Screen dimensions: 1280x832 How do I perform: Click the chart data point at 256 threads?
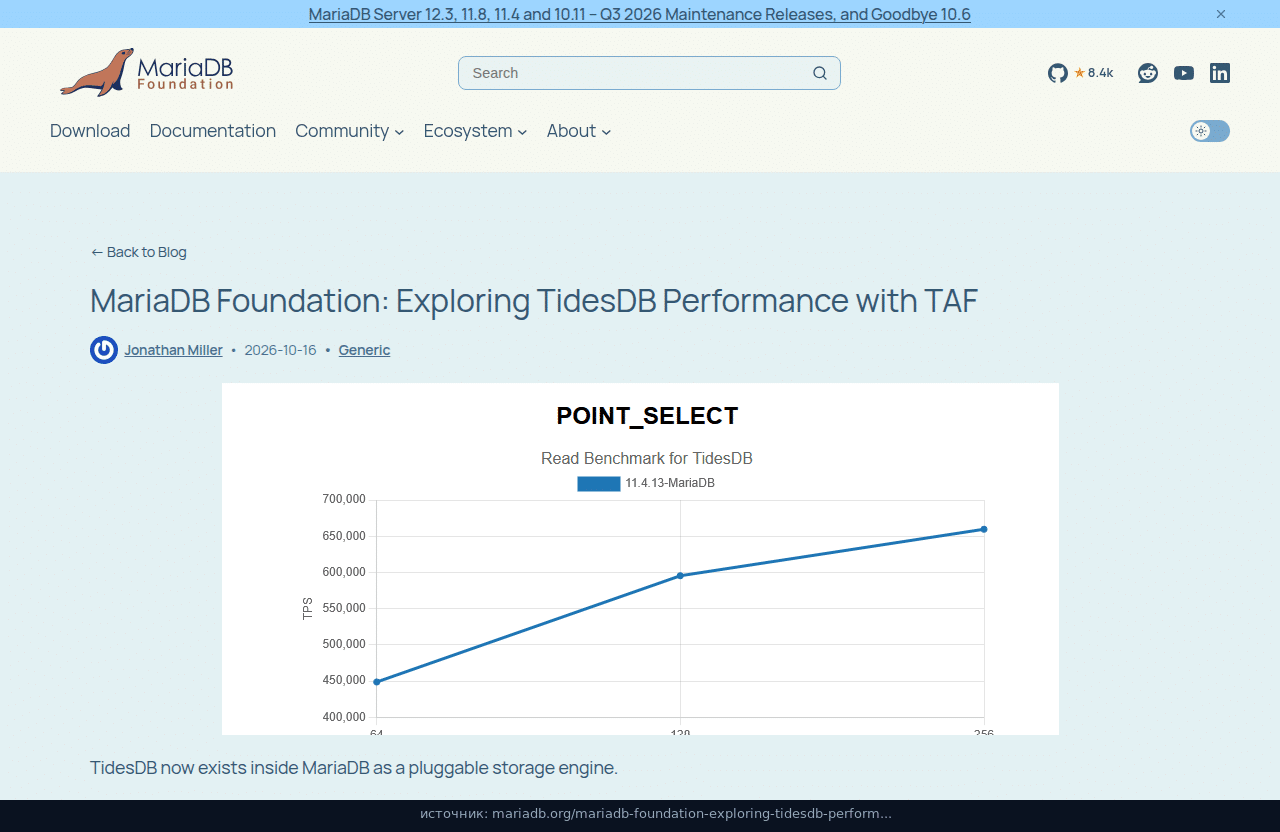click(984, 529)
